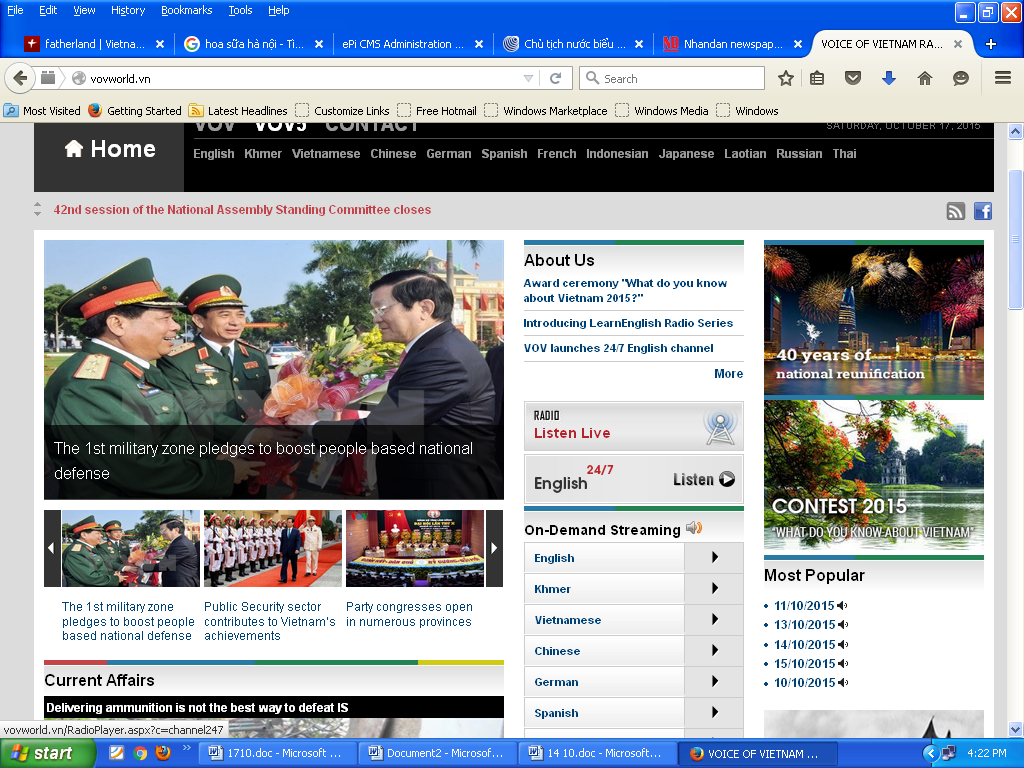
Task: Open the Party congresses thumbnail
Action: 415,548
